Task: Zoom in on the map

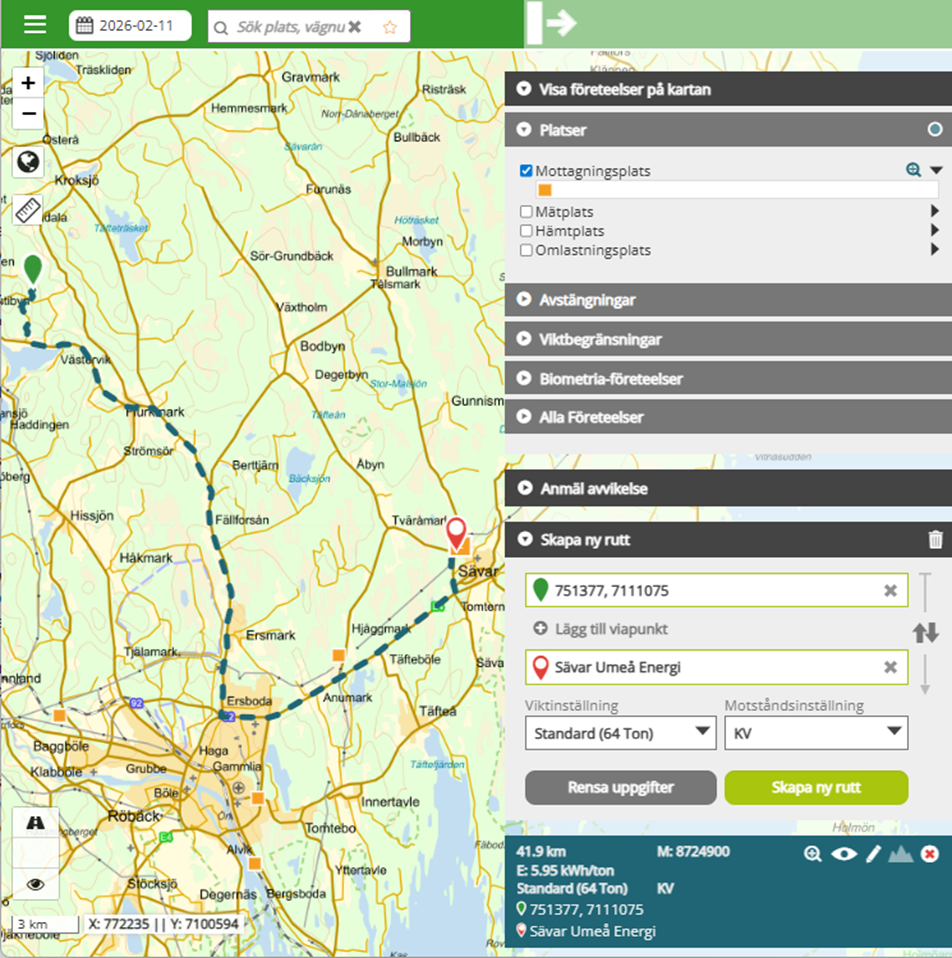Action: click(28, 83)
